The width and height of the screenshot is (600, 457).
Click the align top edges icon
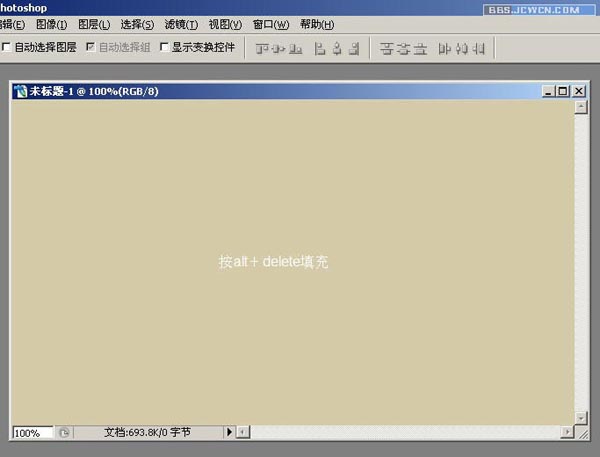(262, 47)
